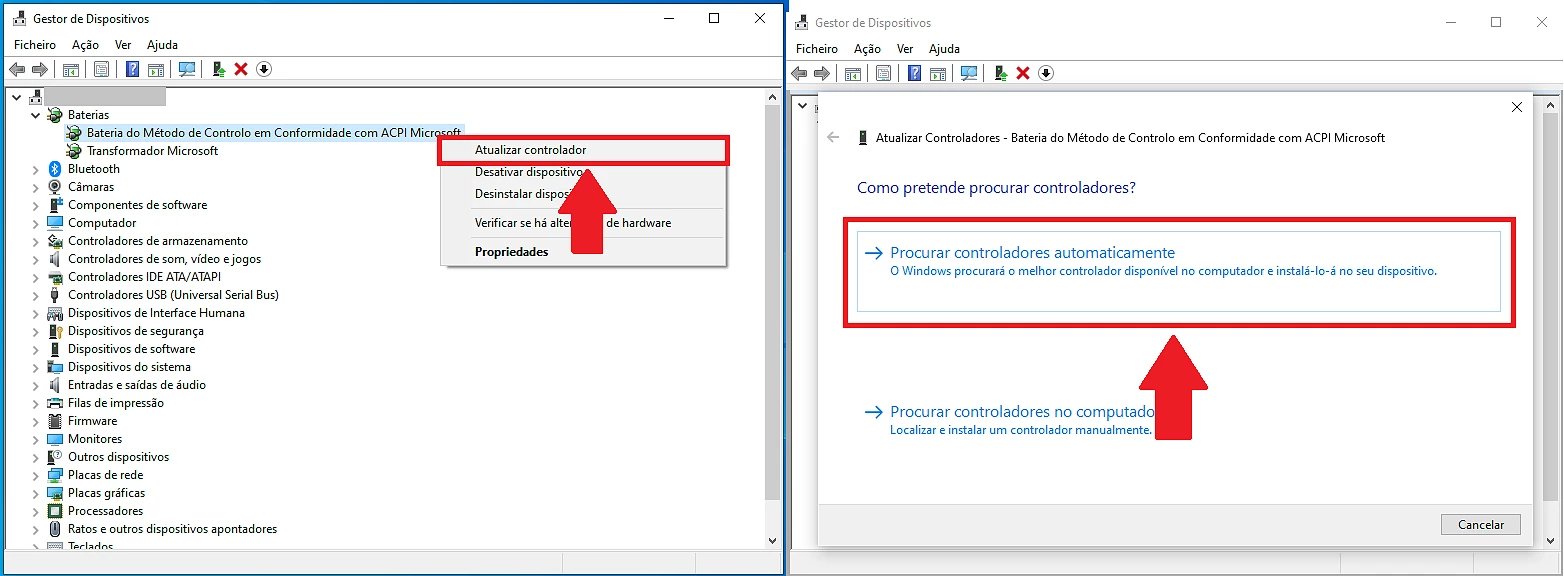Click the Forward arrow in the left window toolbar
Image resolution: width=1564 pixels, height=576 pixels.
[40, 69]
